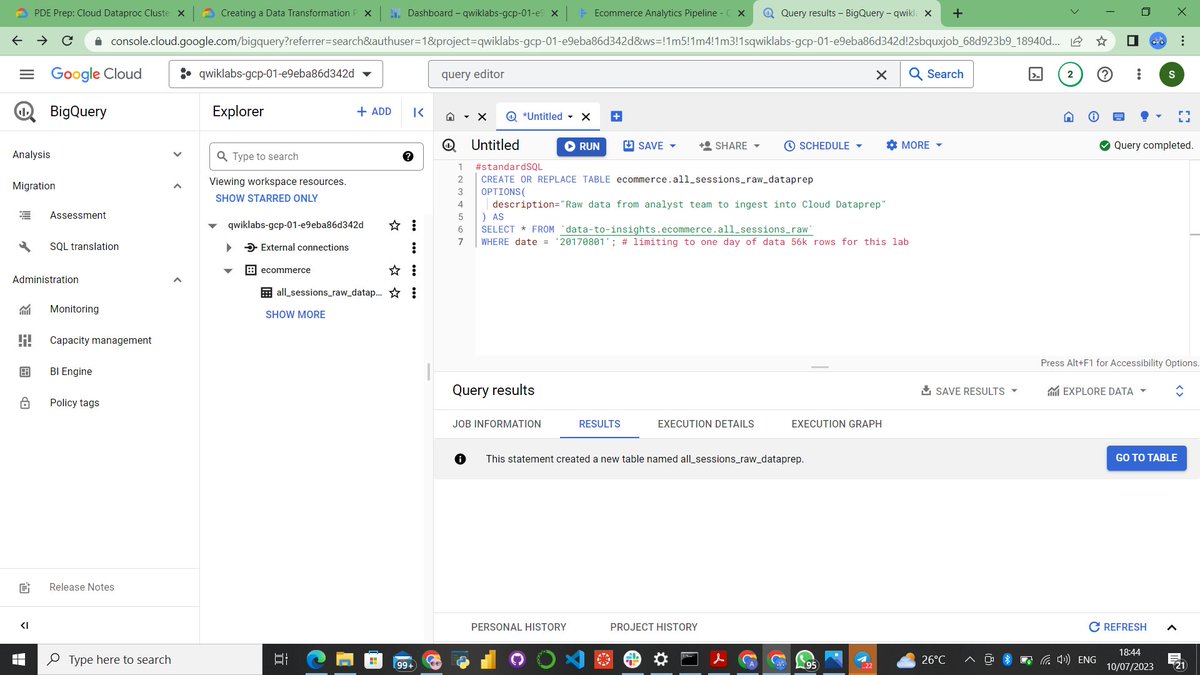Open actions menu for External connections

coord(414,247)
